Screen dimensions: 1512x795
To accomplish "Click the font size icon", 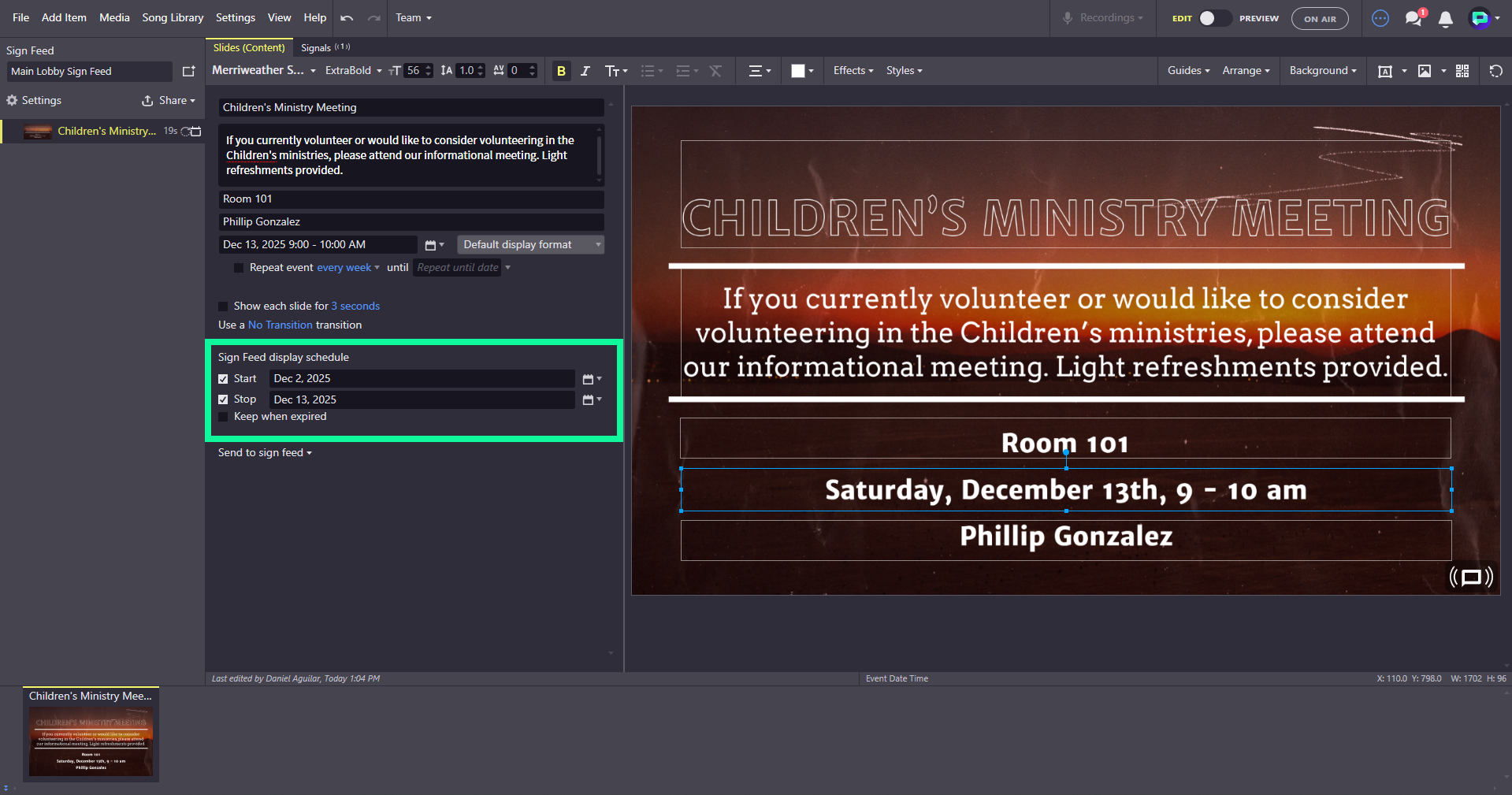I will coord(395,71).
